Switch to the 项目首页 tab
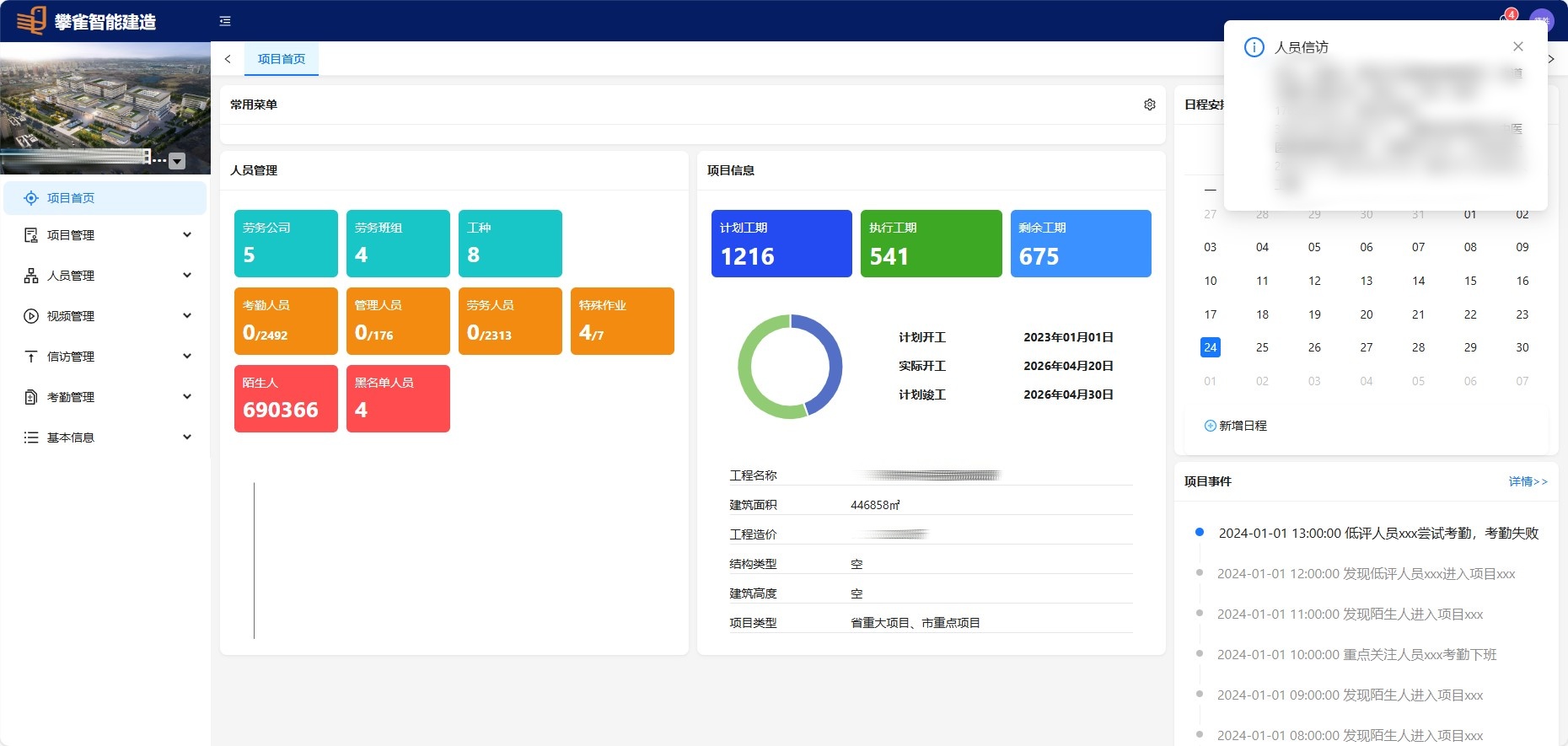The image size is (1568, 746). point(282,59)
